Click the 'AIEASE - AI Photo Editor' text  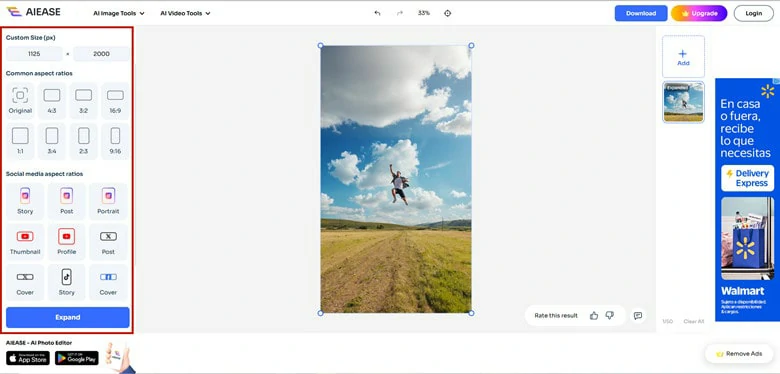point(39,343)
